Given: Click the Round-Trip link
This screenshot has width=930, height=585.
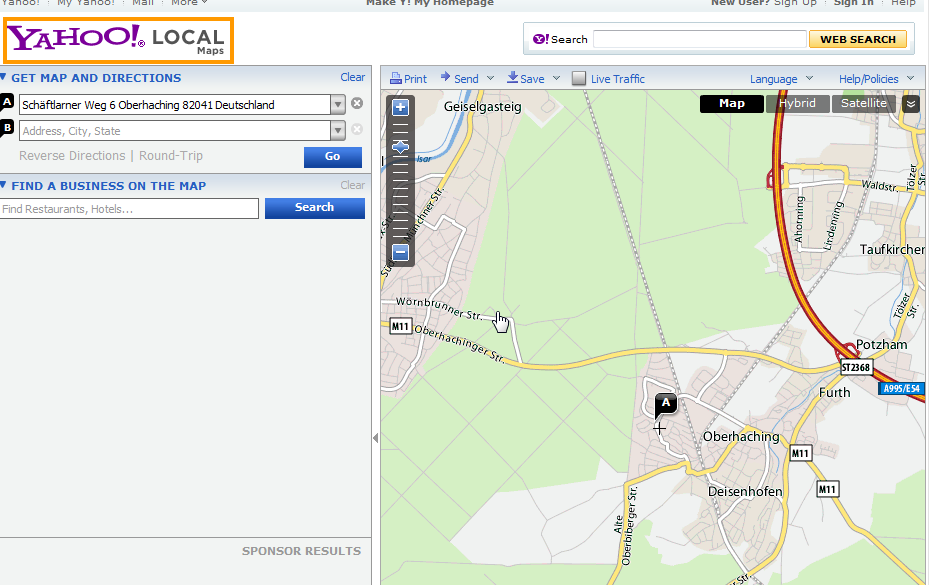Looking at the screenshot, I should (171, 156).
